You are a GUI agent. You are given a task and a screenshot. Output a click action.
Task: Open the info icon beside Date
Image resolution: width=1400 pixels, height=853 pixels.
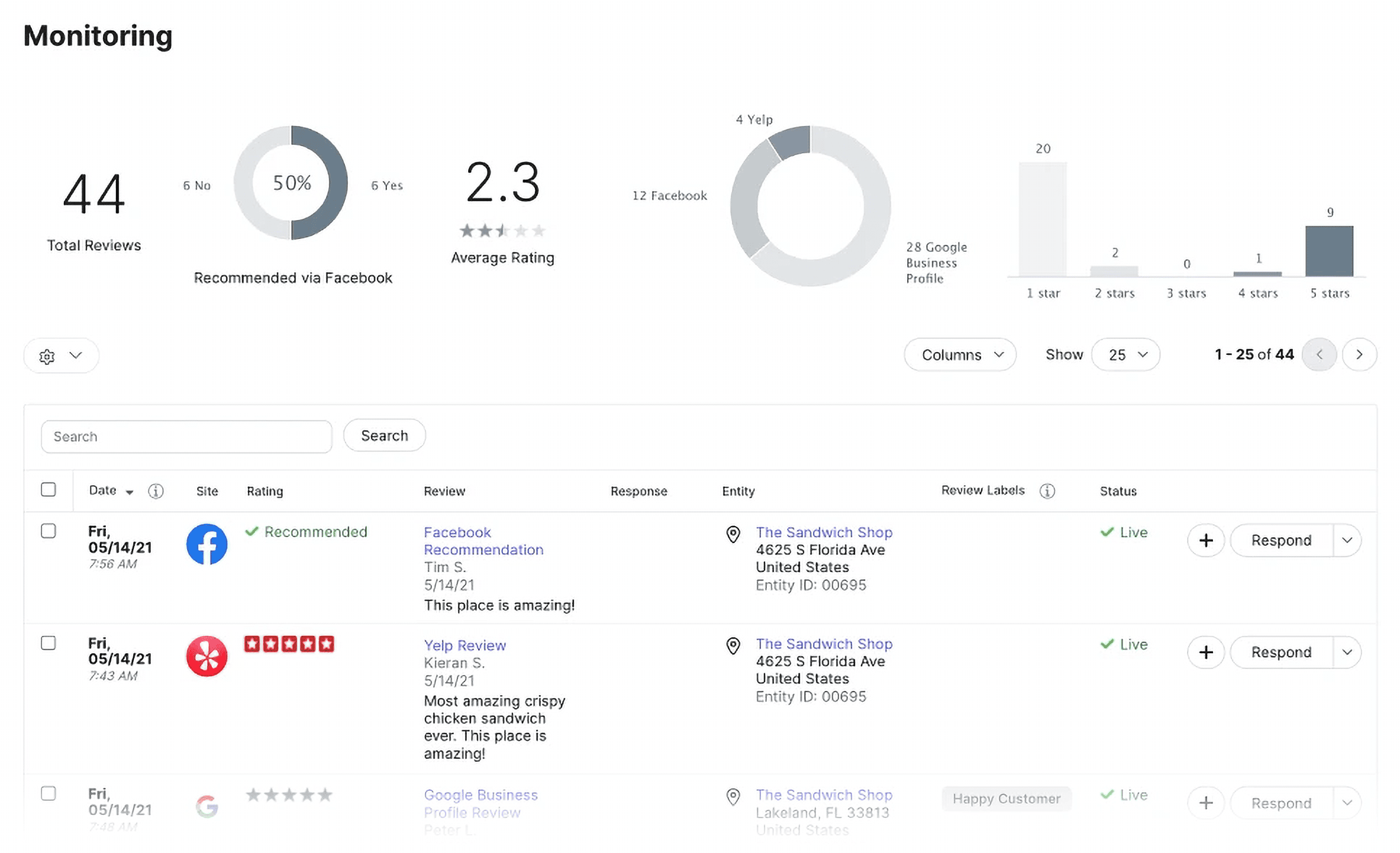[x=156, y=491]
